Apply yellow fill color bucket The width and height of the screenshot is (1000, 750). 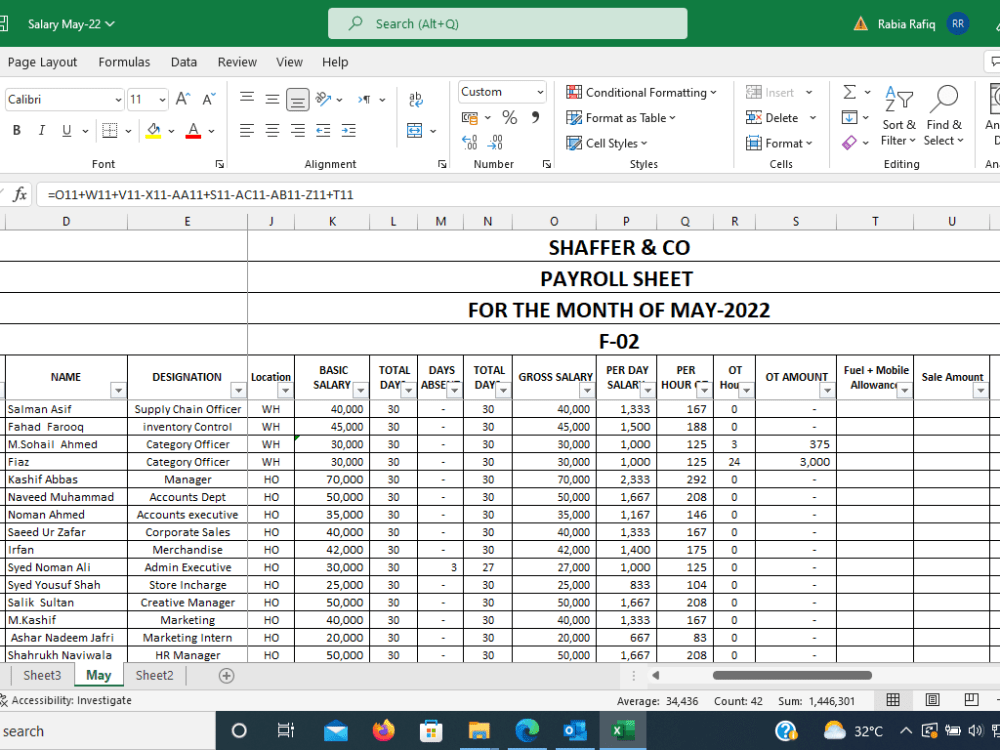[x=153, y=131]
